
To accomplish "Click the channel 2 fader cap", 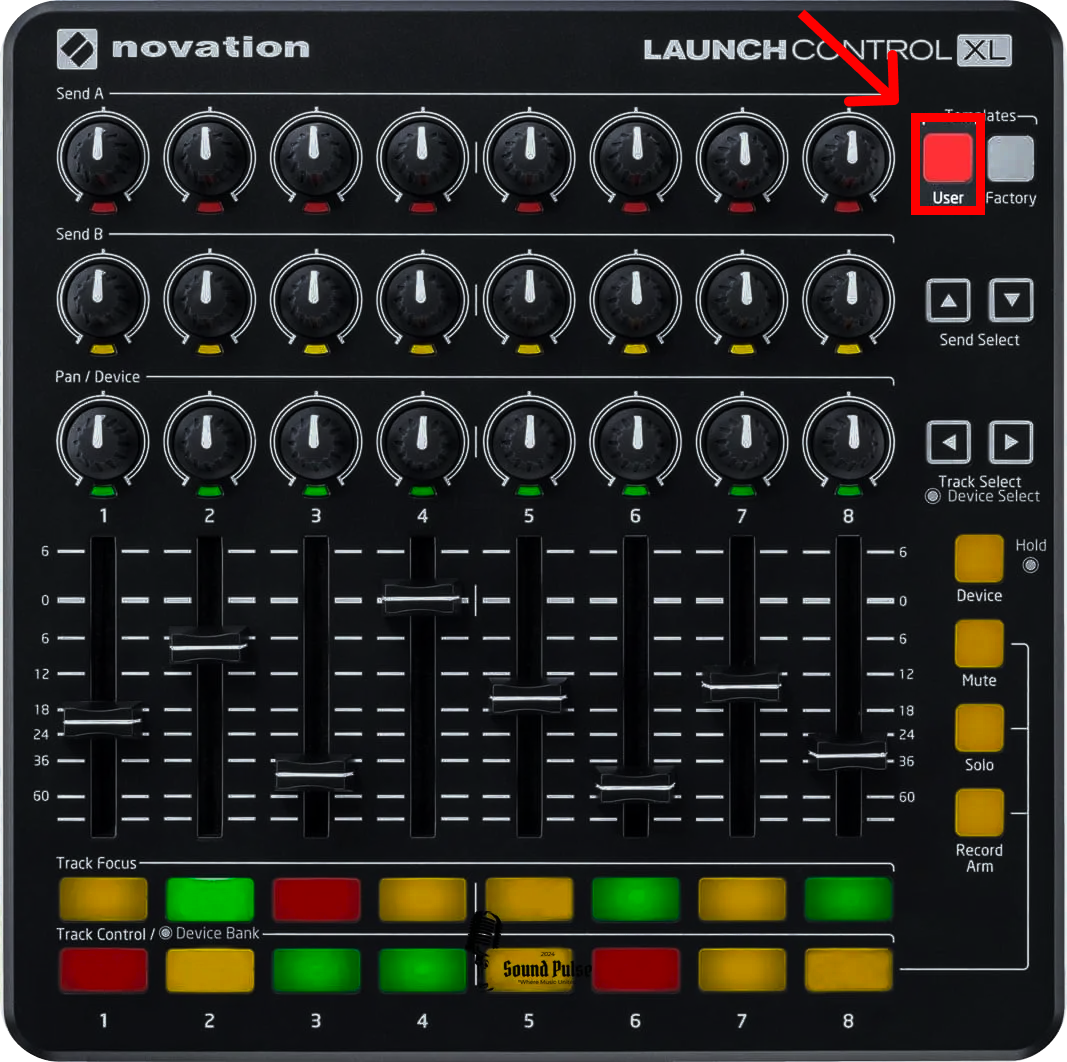I will coord(209,645).
